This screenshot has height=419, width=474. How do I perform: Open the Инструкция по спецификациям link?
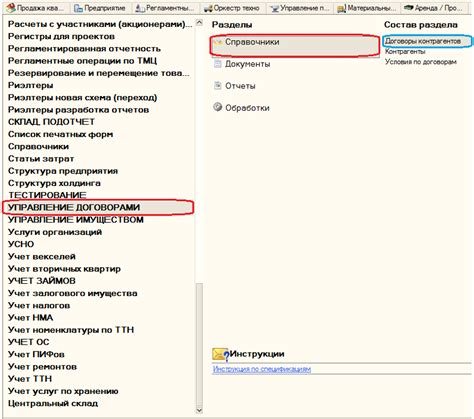[x=262, y=369]
